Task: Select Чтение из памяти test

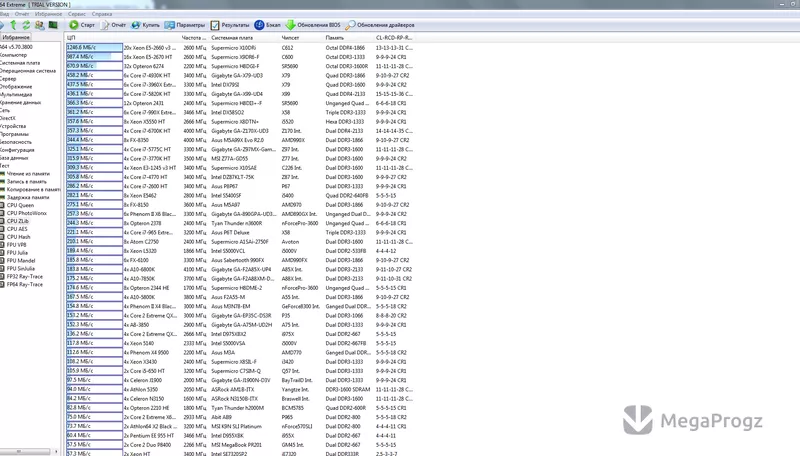Action: click(x=28, y=173)
